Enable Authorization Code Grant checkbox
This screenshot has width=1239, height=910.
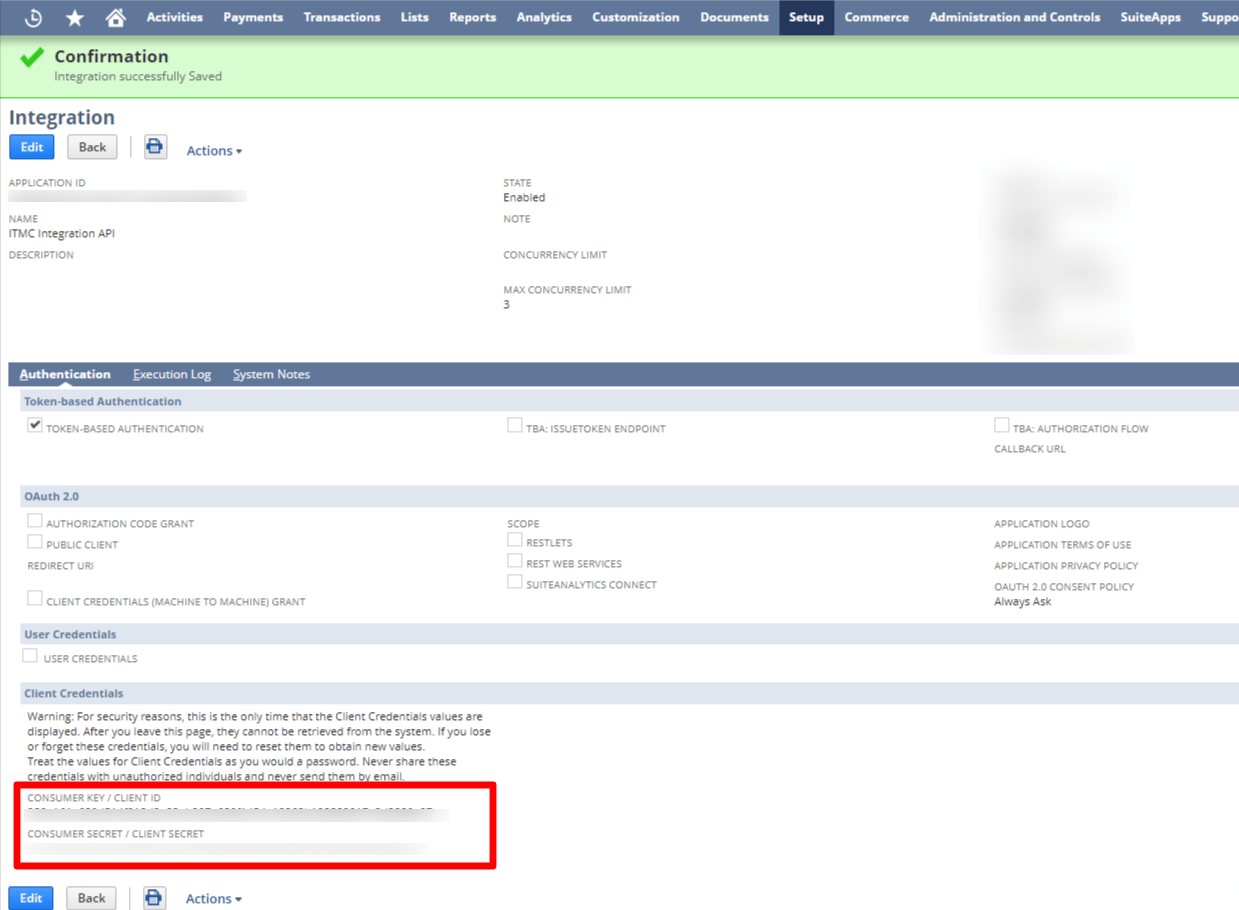(35, 520)
